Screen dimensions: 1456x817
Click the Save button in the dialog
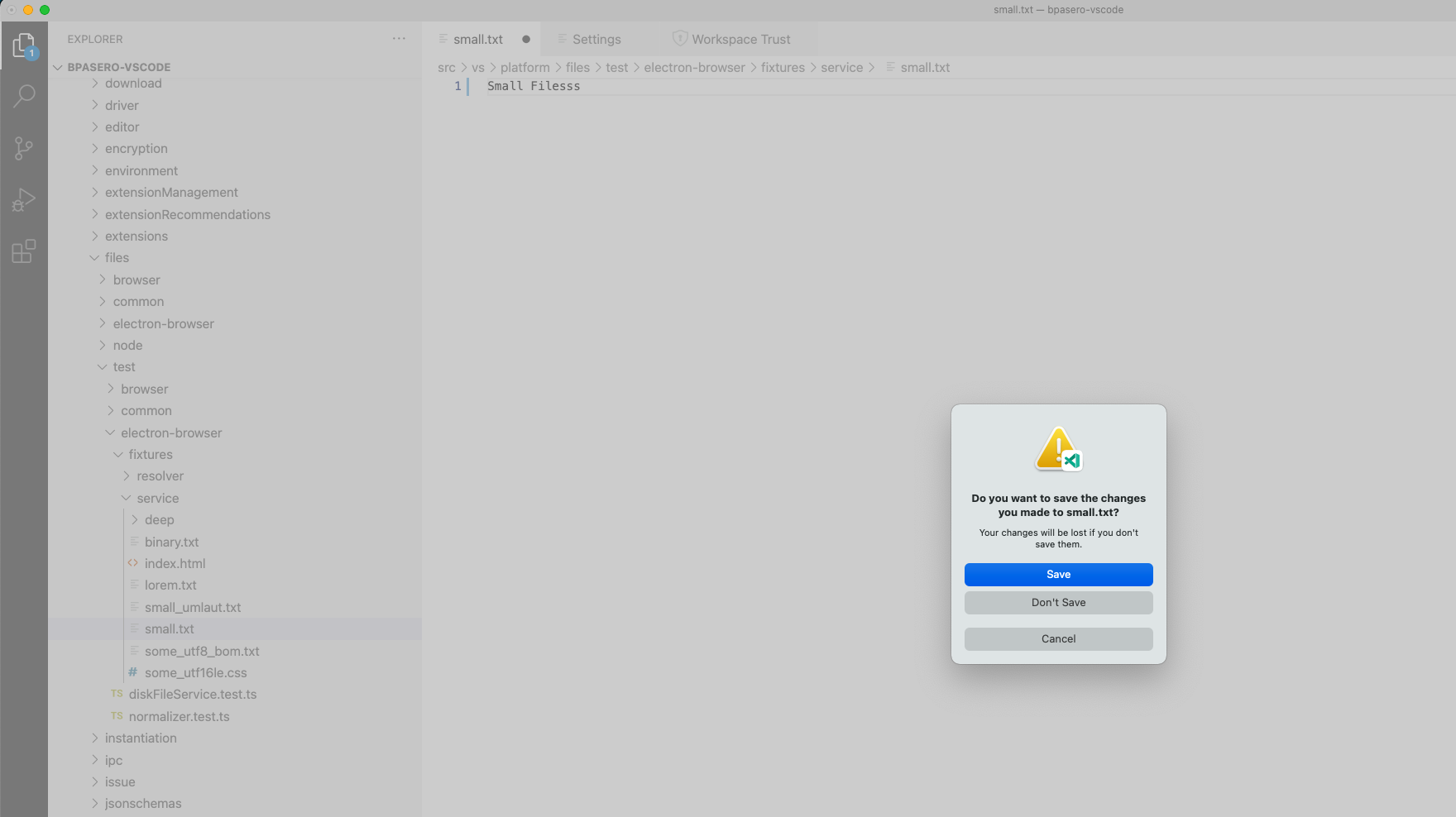(x=1058, y=574)
